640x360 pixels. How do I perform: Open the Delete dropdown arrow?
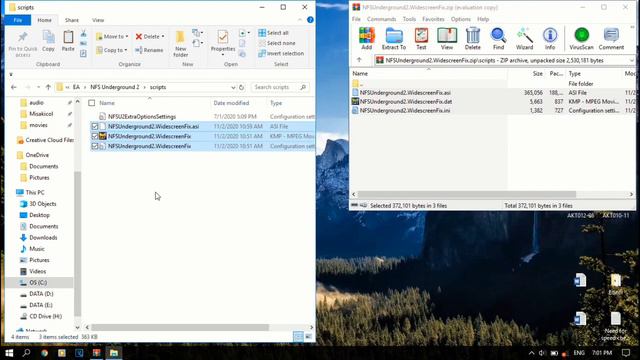[x=163, y=36]
